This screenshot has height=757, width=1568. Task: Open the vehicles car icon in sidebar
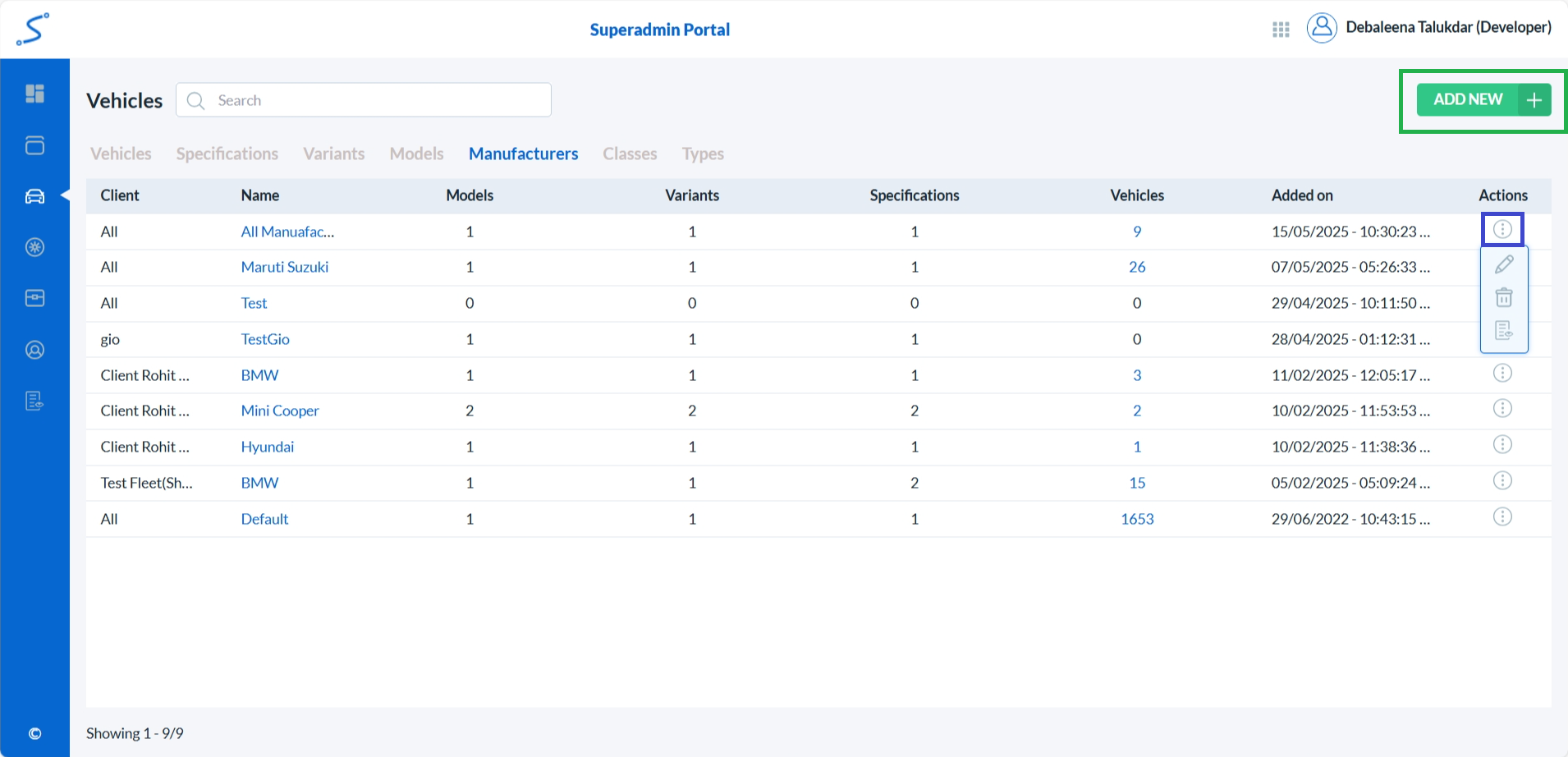pyautogui.click(x=34, y=196)
